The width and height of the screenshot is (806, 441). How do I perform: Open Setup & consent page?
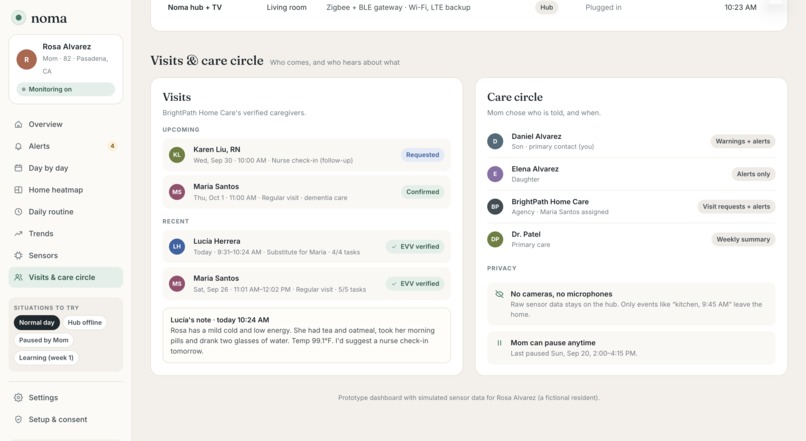pyautogui.click(x=66, y=419)
